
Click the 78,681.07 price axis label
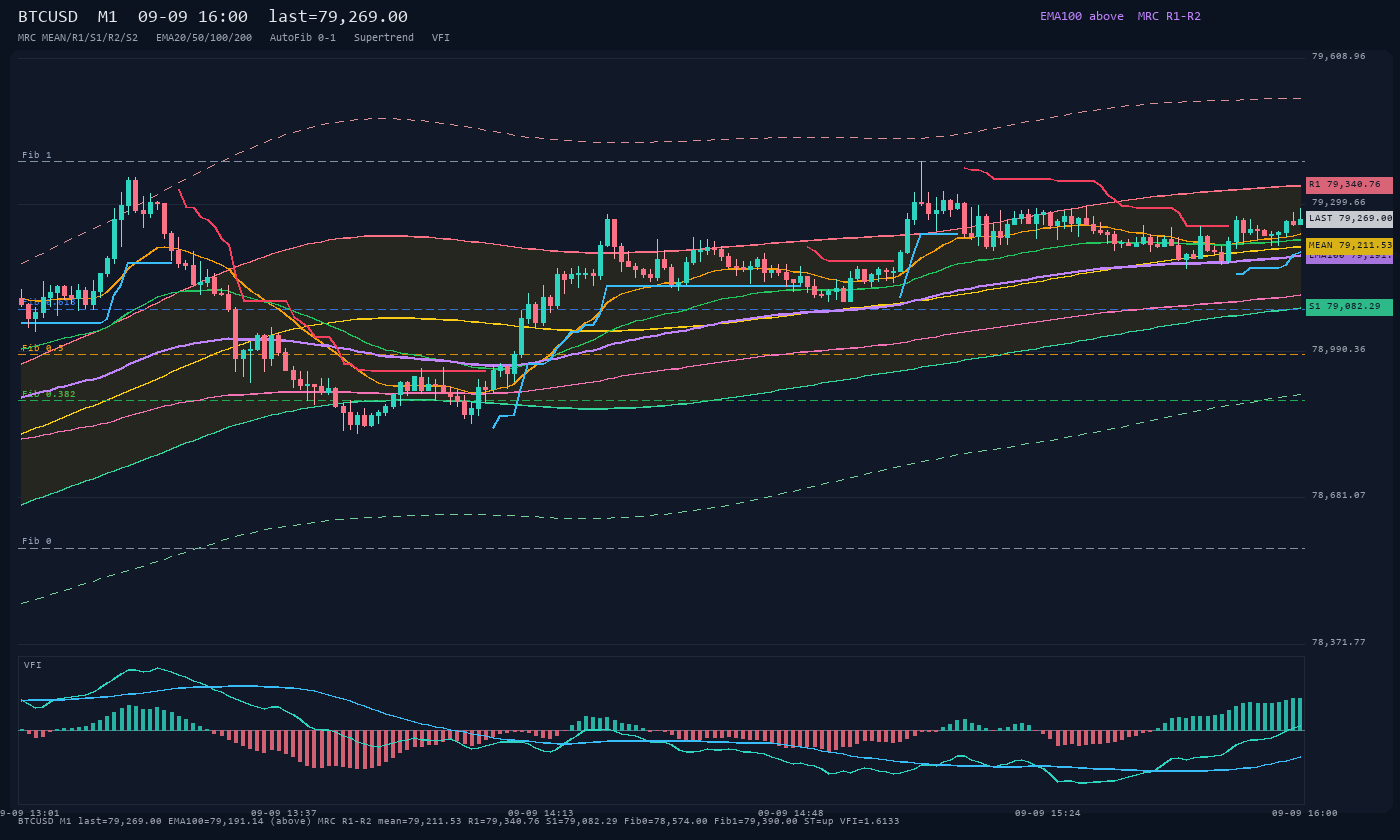tap(1338, 496)
